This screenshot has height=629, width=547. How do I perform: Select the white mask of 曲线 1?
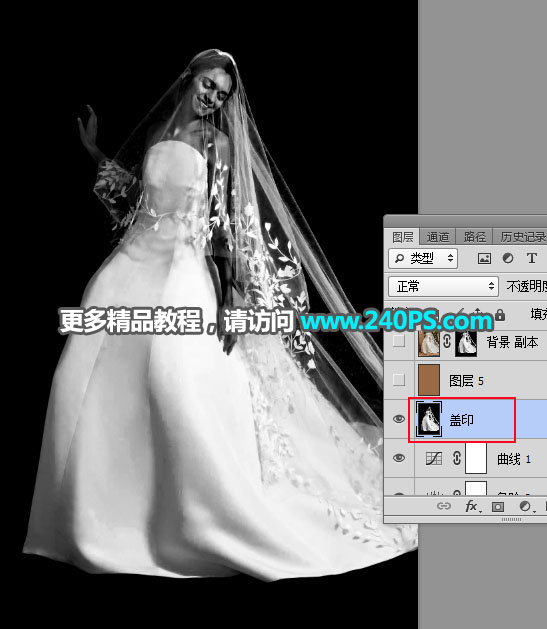[476, 458]
